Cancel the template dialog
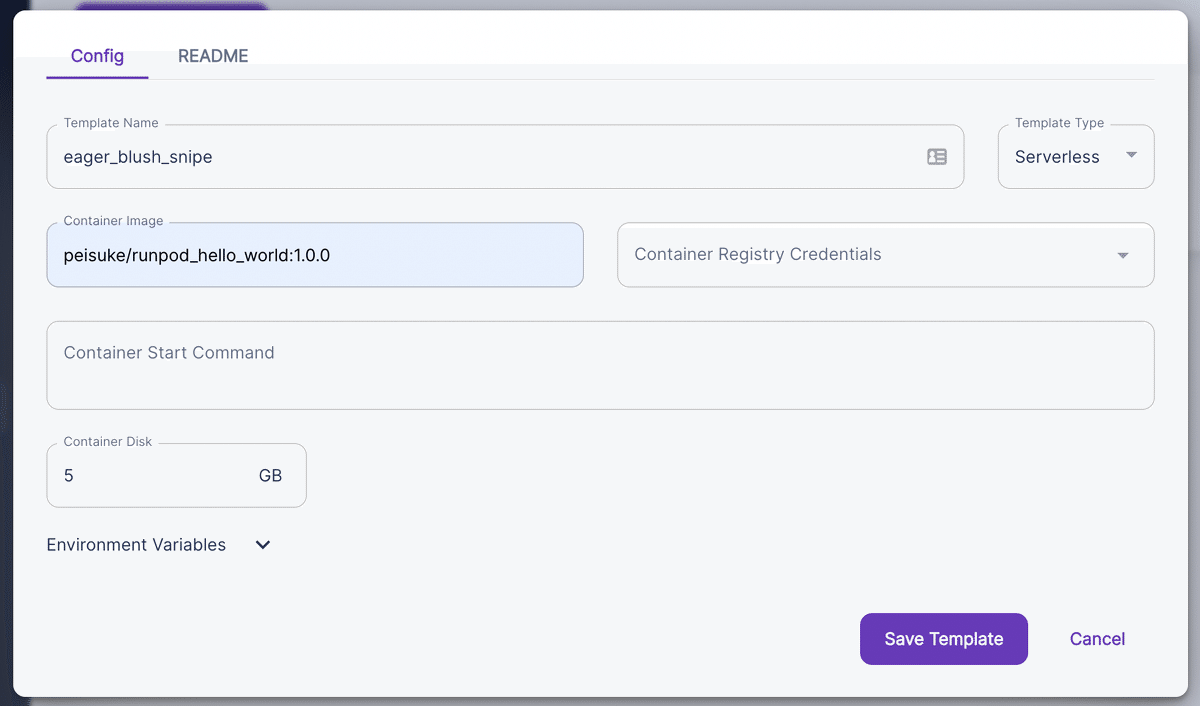 pos(1097,639)
